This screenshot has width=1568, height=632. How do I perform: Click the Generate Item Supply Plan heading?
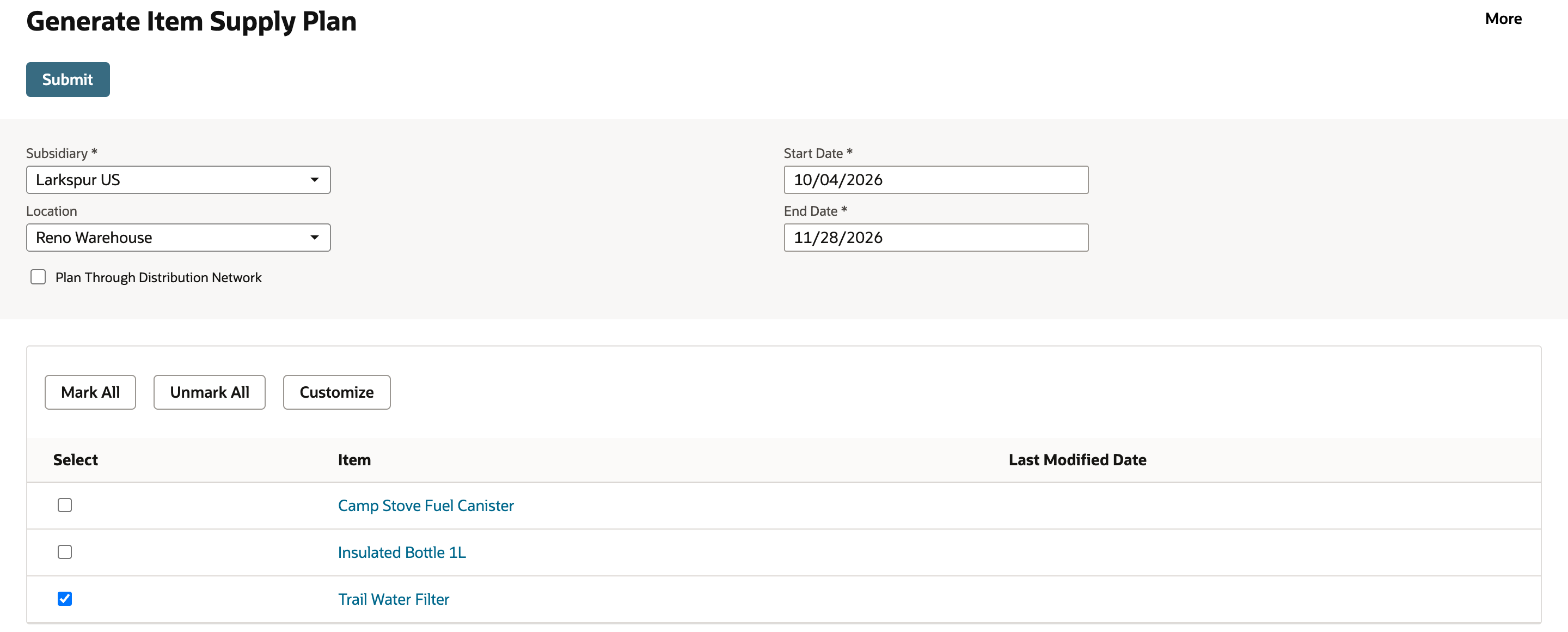191,21
